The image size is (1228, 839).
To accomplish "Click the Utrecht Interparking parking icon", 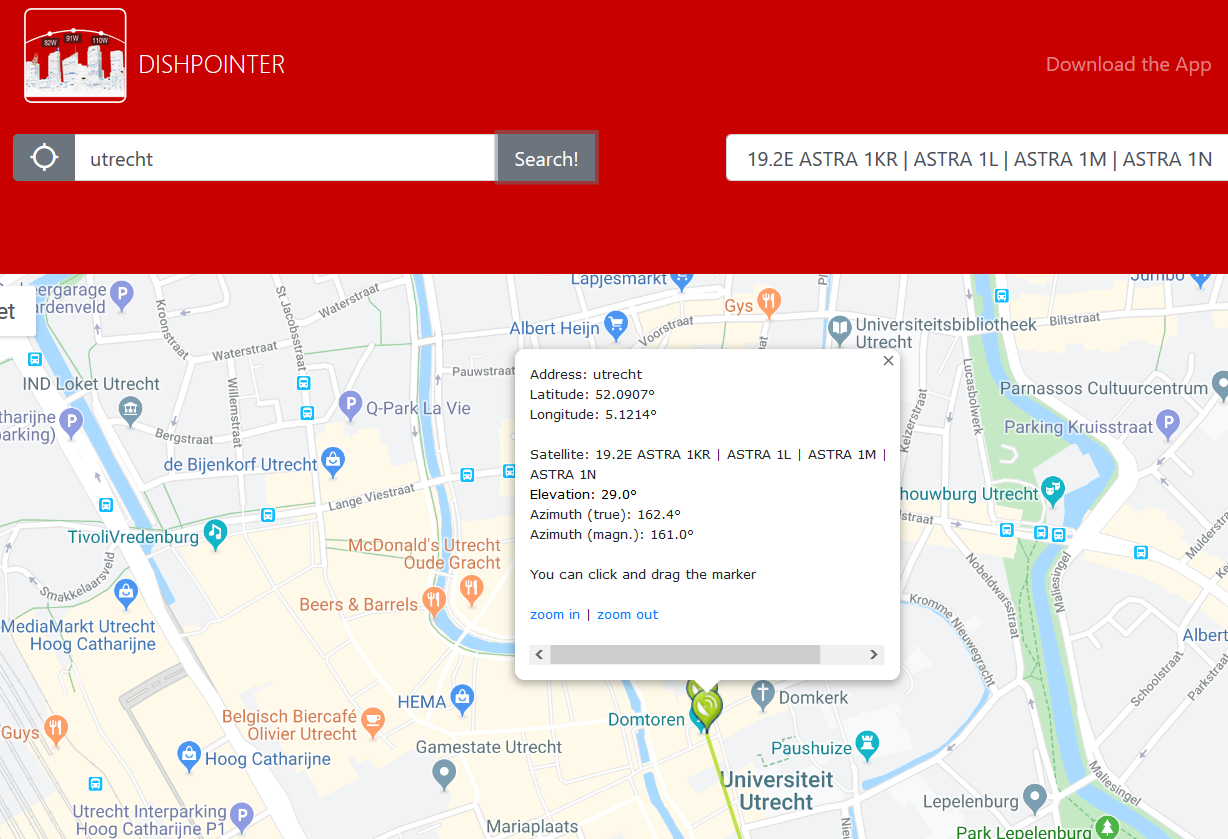I will (241, 815).
